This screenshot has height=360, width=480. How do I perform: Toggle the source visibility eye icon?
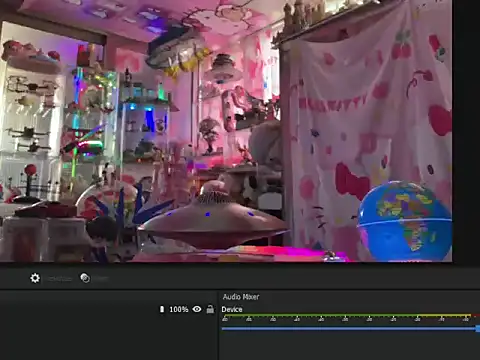(197, 309)
